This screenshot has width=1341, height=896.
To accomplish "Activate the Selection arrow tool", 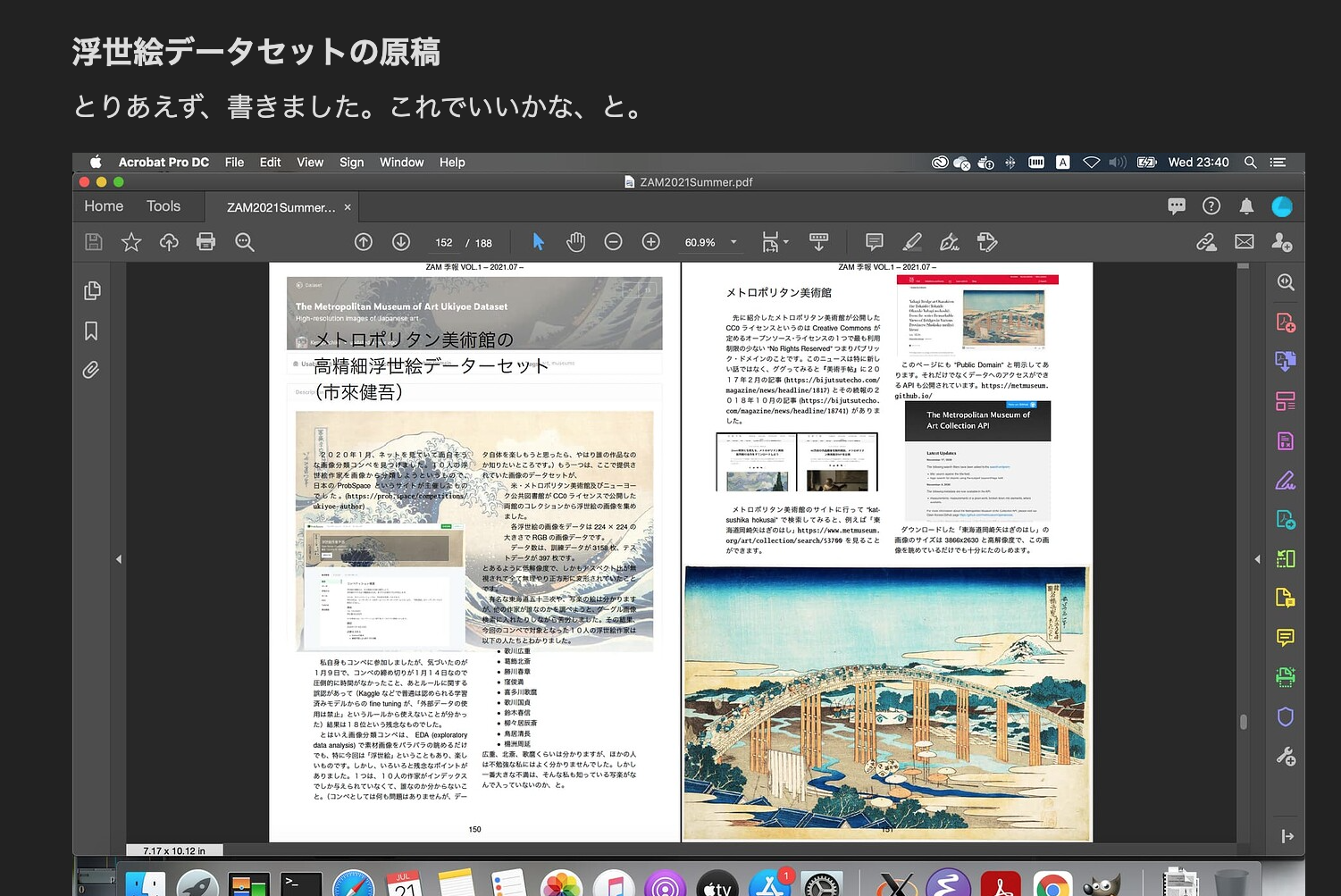I will click(538, 242).
